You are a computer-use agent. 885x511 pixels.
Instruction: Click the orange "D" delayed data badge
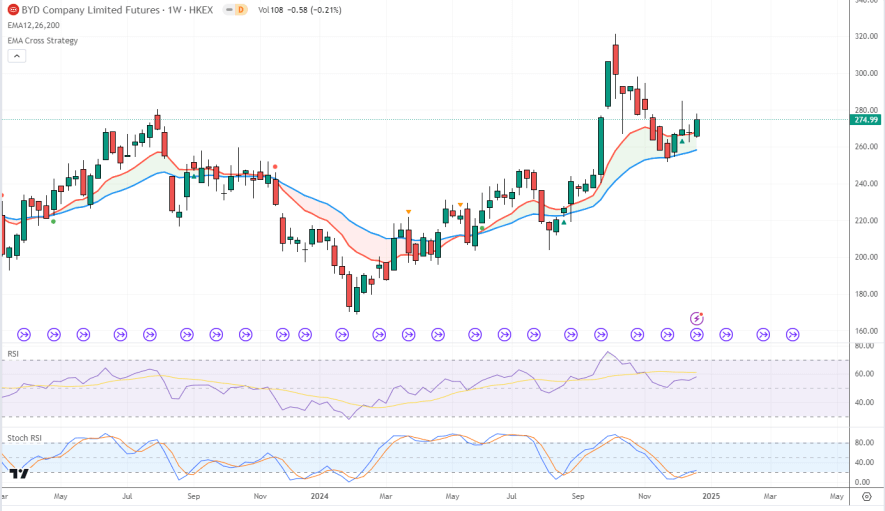(241, 9)
